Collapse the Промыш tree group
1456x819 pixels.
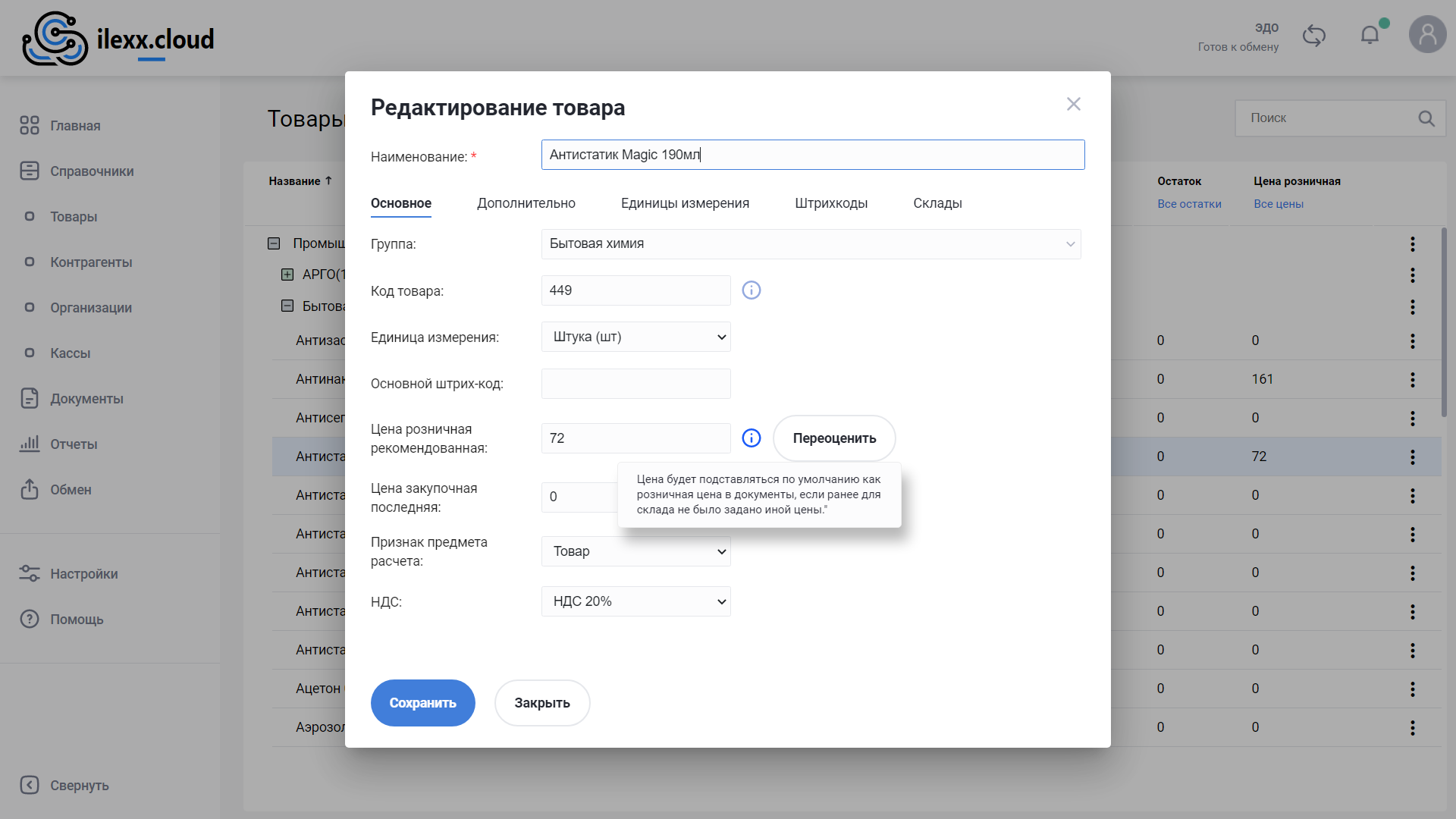pyautogui.click(x=274, y=243)
